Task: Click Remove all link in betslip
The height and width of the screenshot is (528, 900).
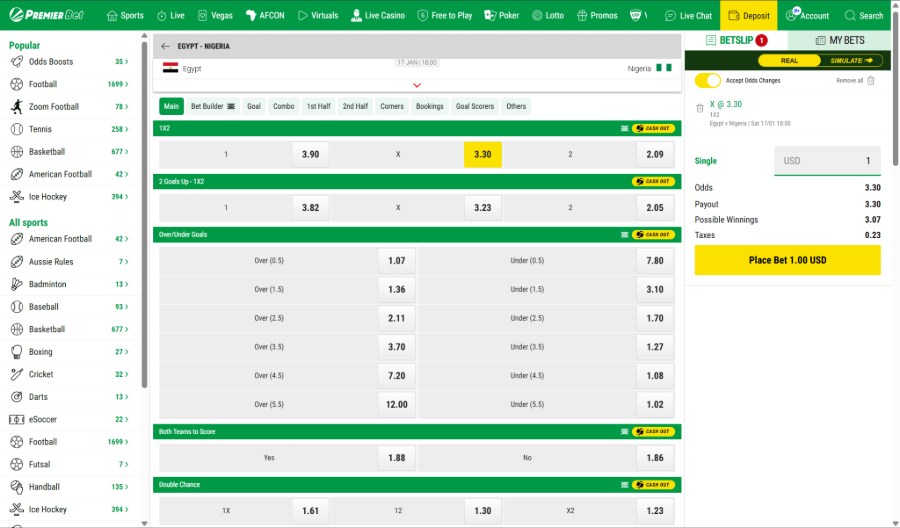Action: [x=849, y=80]
